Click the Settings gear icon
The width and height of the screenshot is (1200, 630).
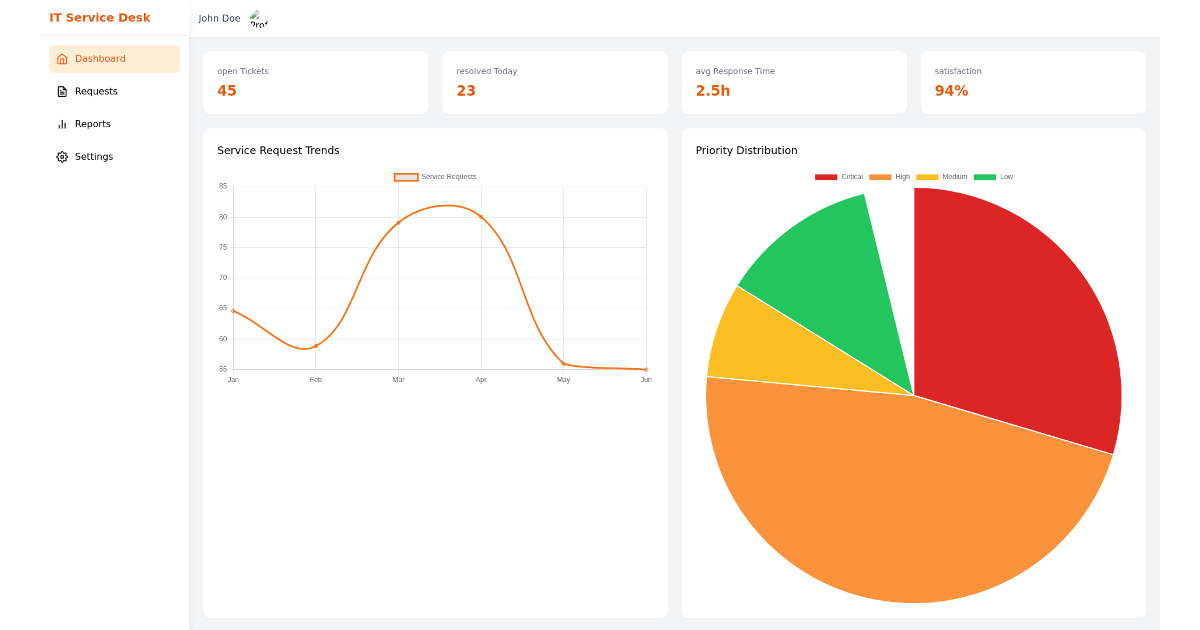click(x=61, y=156)
